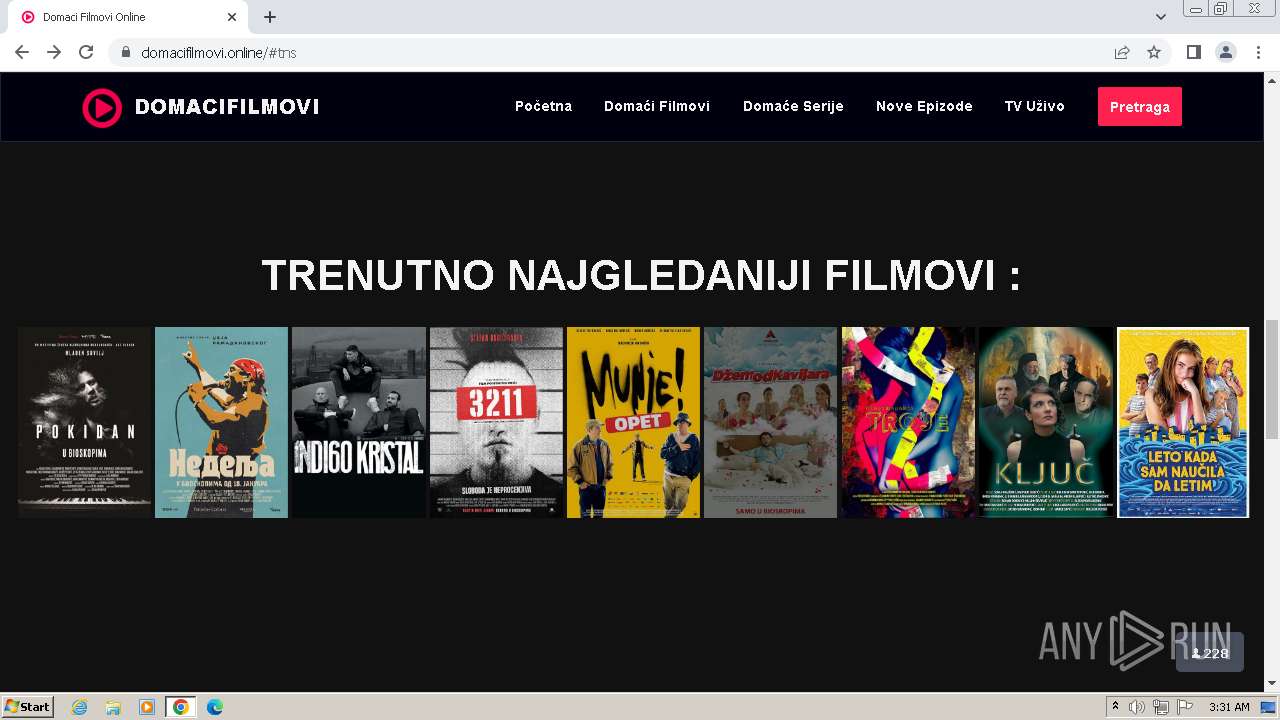Open File Explorer folder in taskbar

click(113, 707)
